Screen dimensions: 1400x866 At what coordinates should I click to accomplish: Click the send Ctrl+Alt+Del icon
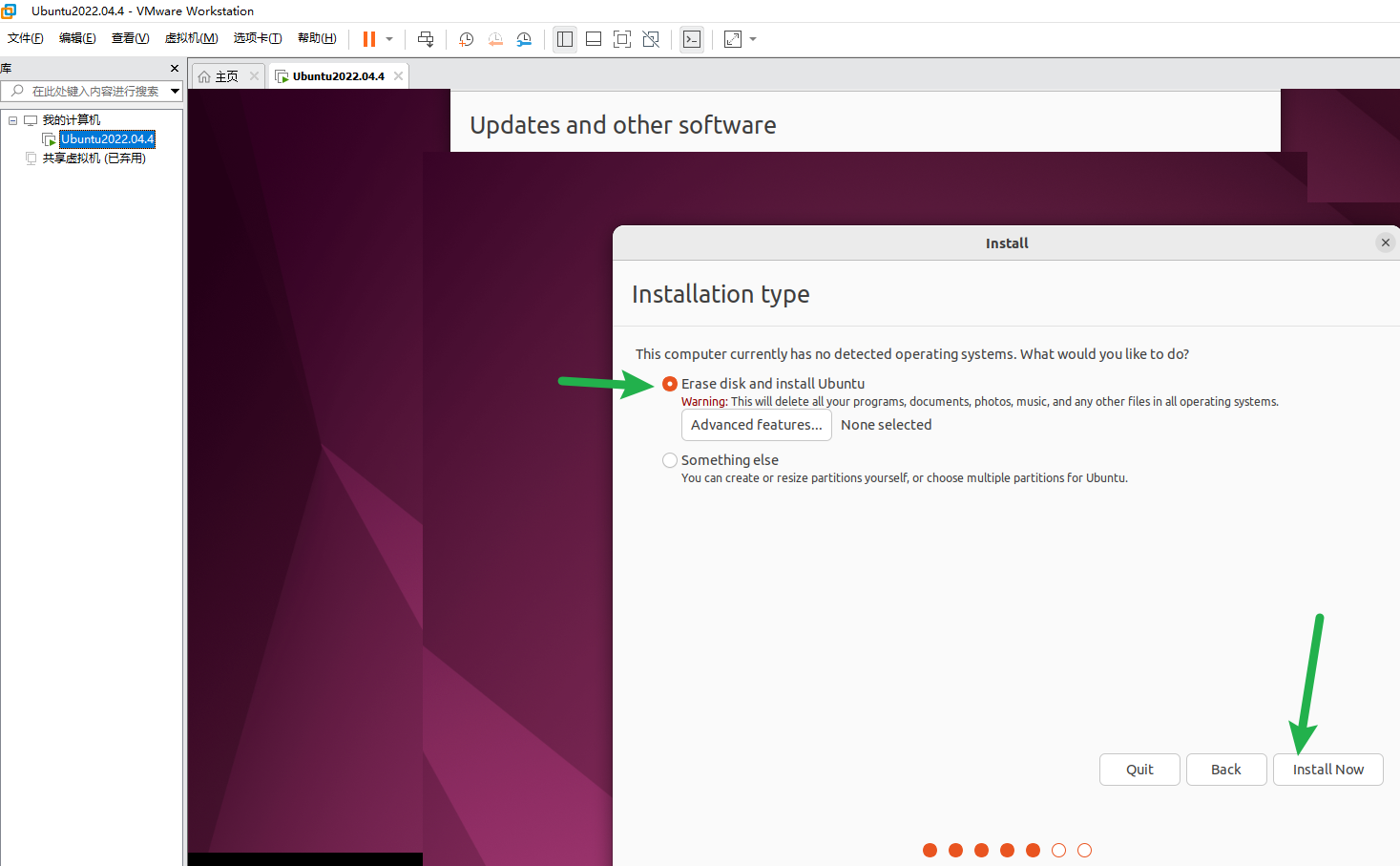click(x=426, y=39)
